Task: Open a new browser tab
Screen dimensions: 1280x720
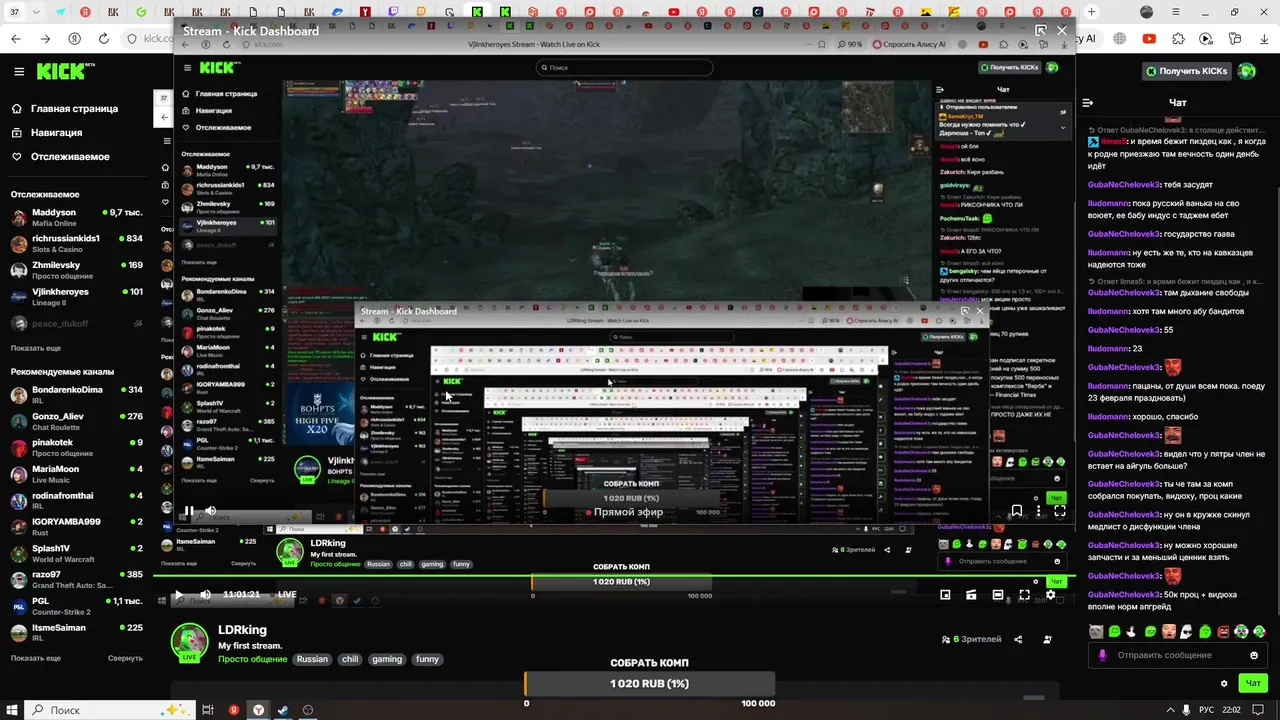Action: coord(1091,12)
